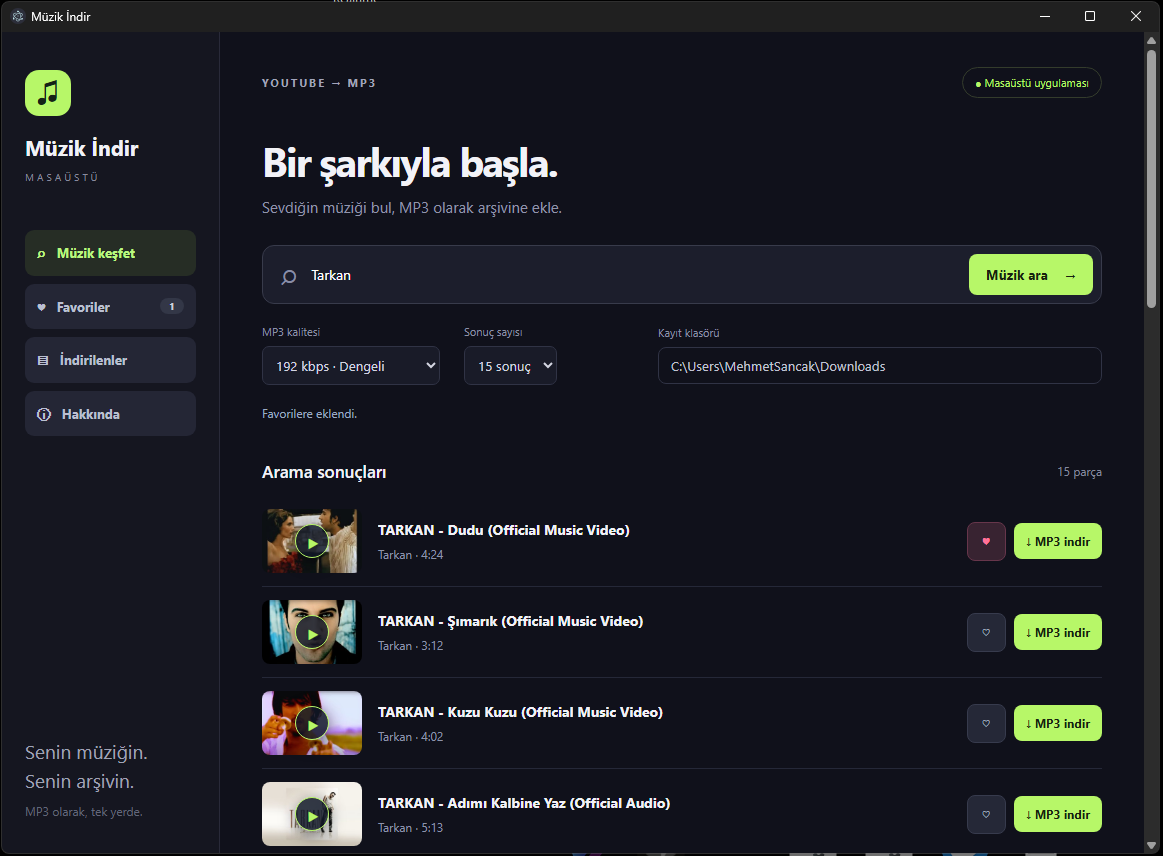This screenshot has width=1163, height=856.
Task: Focus the Tarkan search field
Action: [x=634, y=275]
